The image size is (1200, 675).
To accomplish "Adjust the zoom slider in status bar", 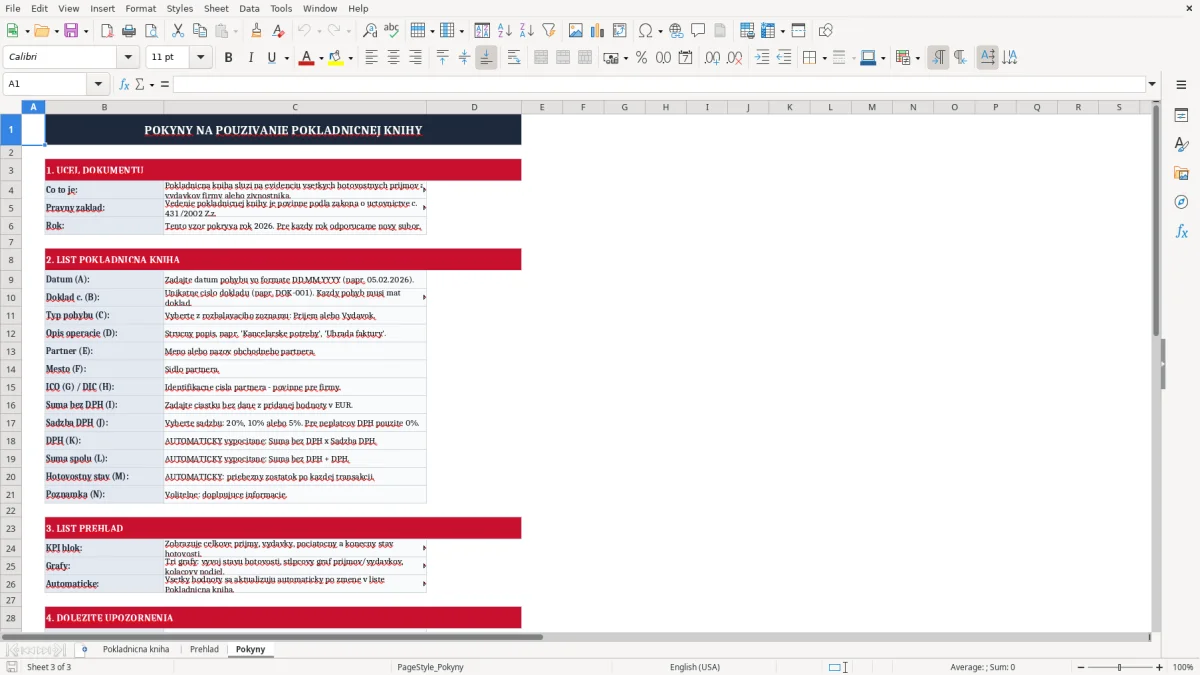I will (x=1119, y=667).
